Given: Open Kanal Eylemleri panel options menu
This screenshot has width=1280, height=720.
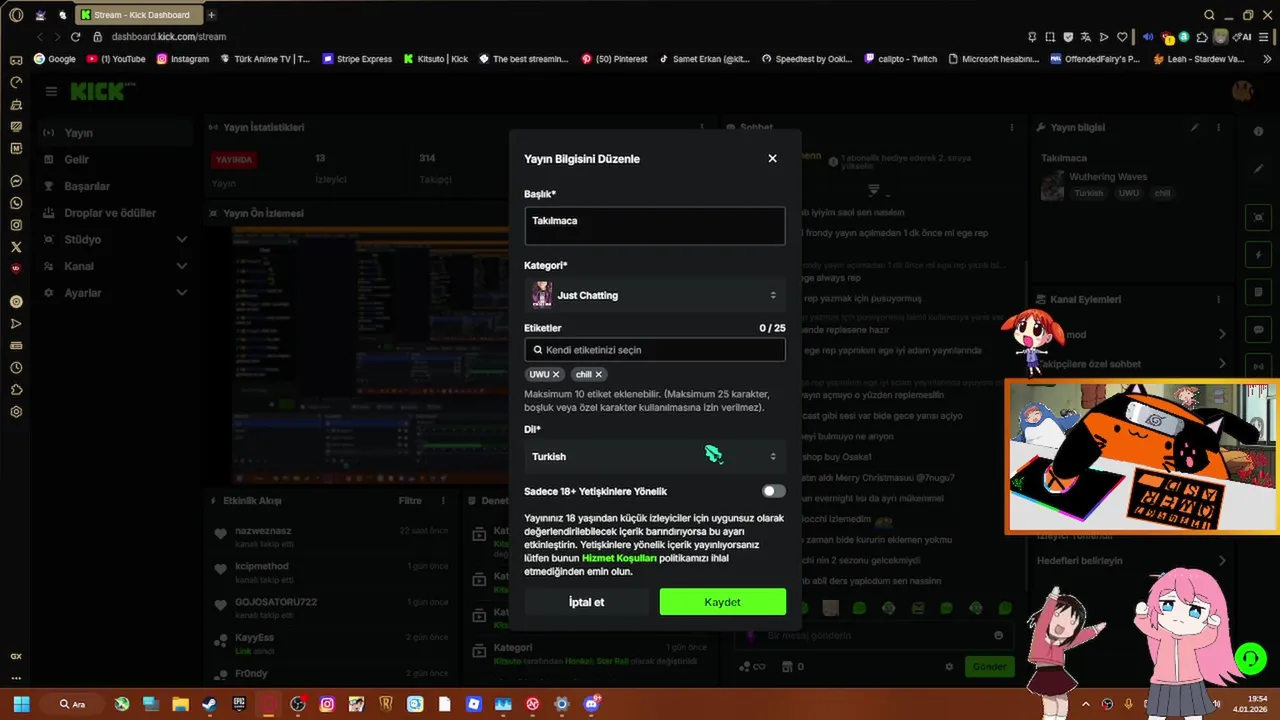Looking at the screenshot, I should 1218,300.
